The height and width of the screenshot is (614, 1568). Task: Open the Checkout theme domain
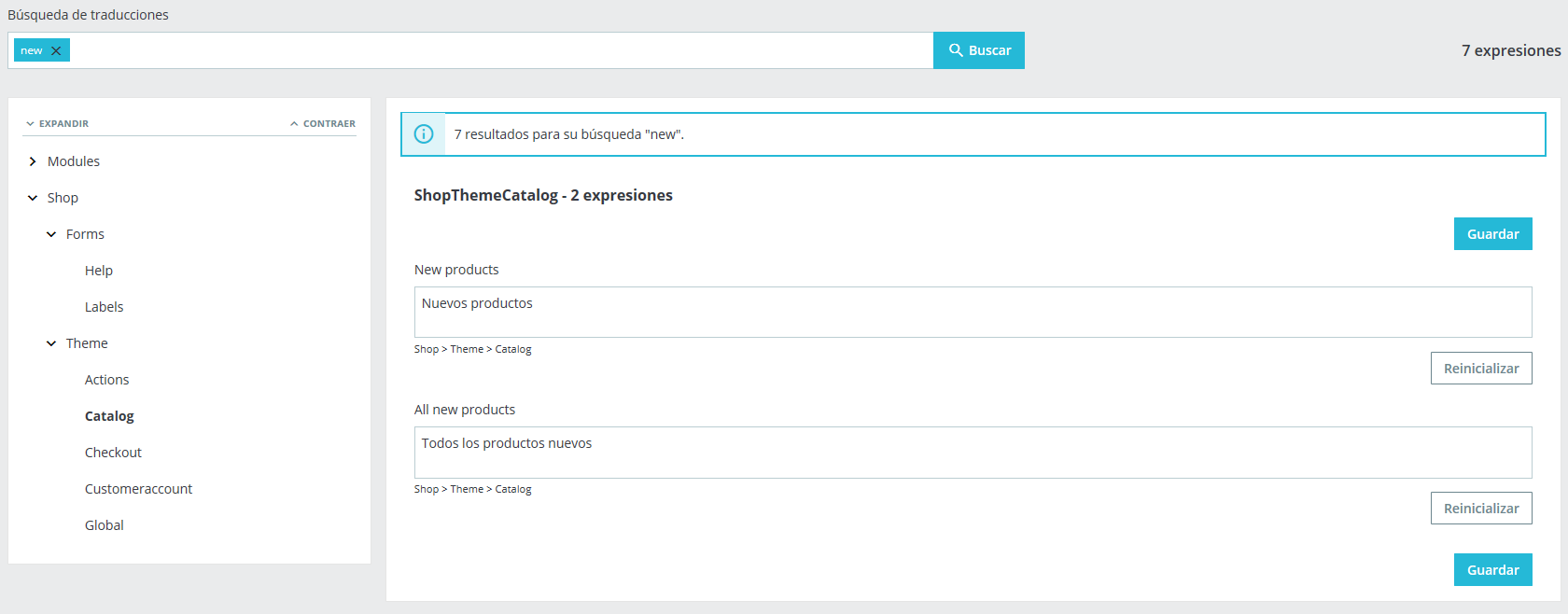[113, 453]
